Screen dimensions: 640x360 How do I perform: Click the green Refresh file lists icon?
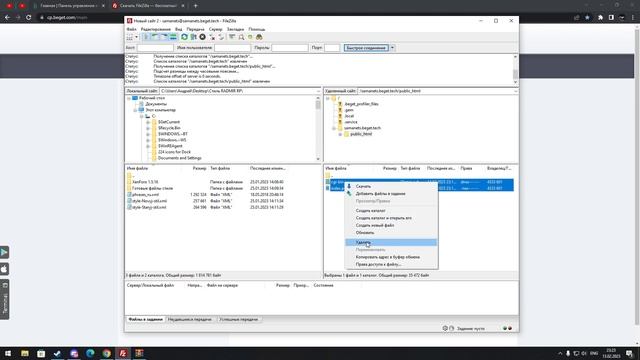[x=184, y=37]
